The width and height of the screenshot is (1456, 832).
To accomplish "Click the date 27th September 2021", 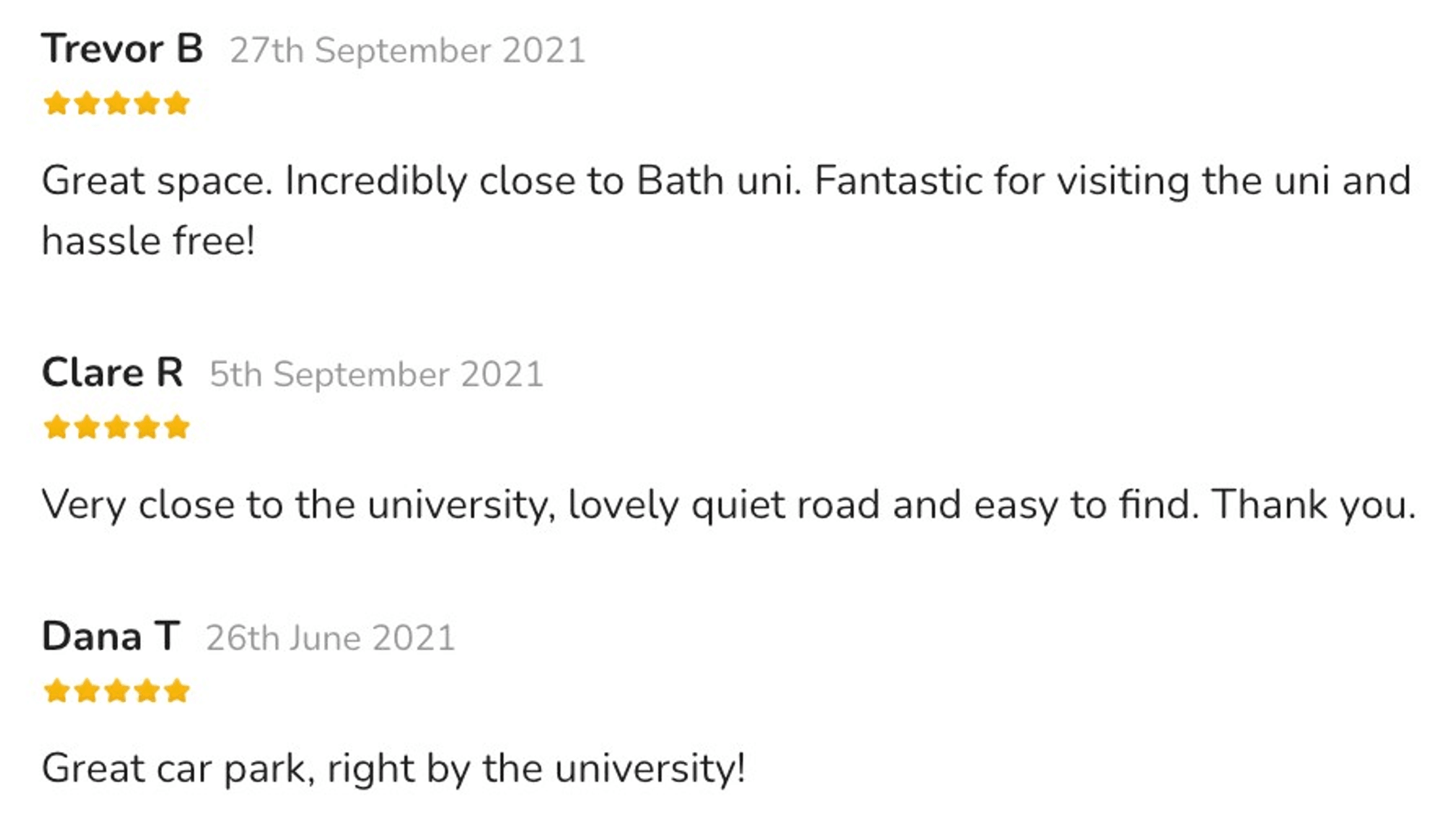I will pos(407,51).
